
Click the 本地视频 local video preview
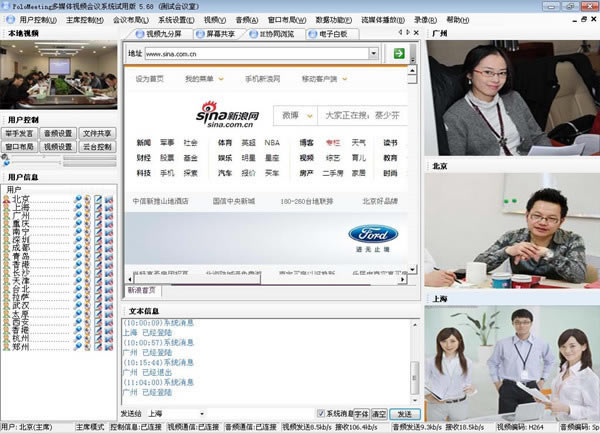59,75
